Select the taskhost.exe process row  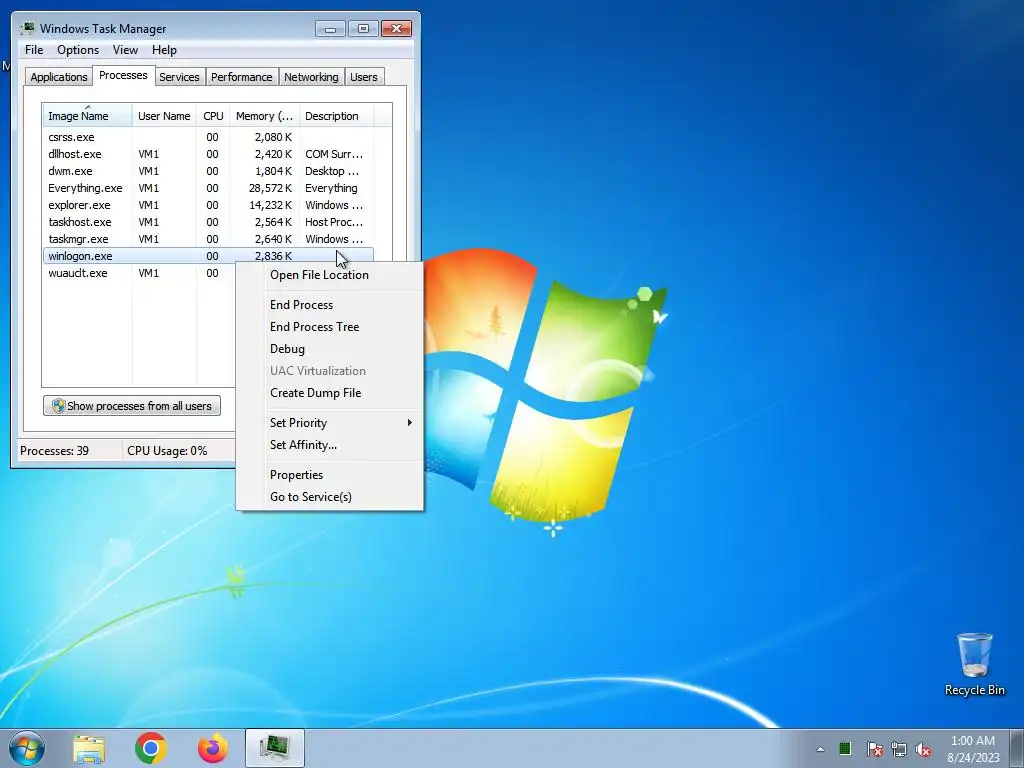click(208, 222)
